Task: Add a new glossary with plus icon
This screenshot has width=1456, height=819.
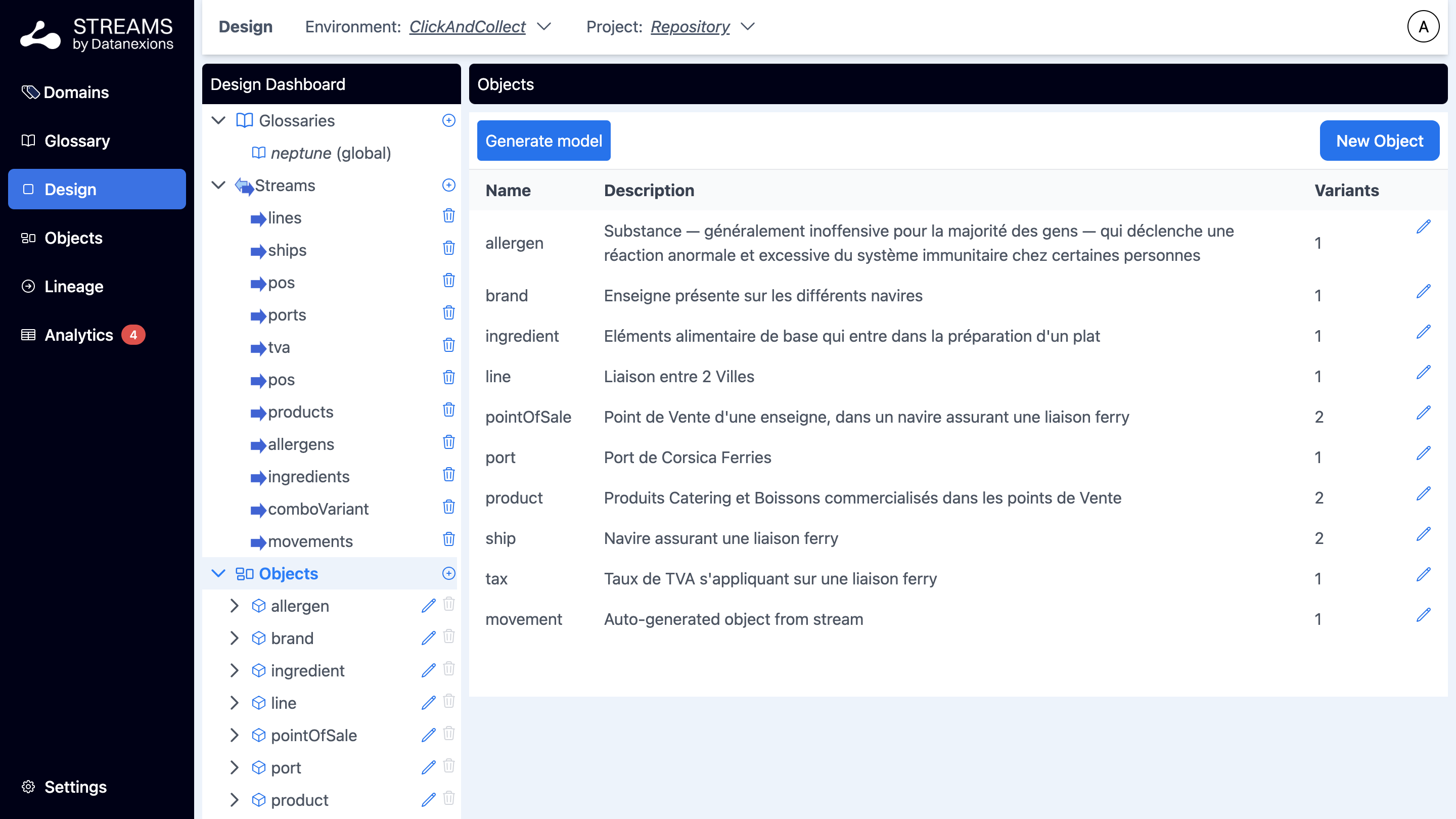Action: click(448, 120)
